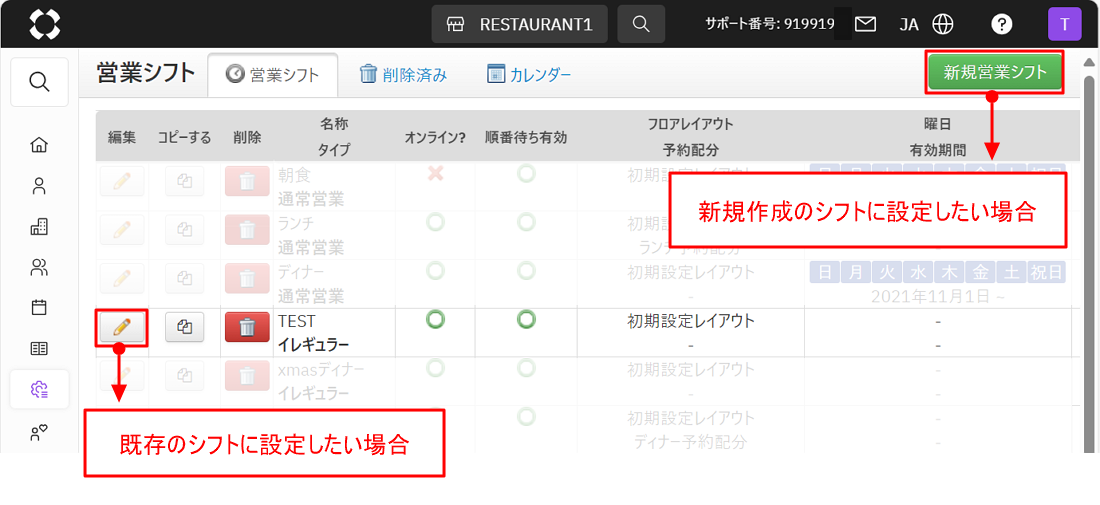Open the help question mark icon
The image size is (1100, 505).
[x=1000, y=24]
